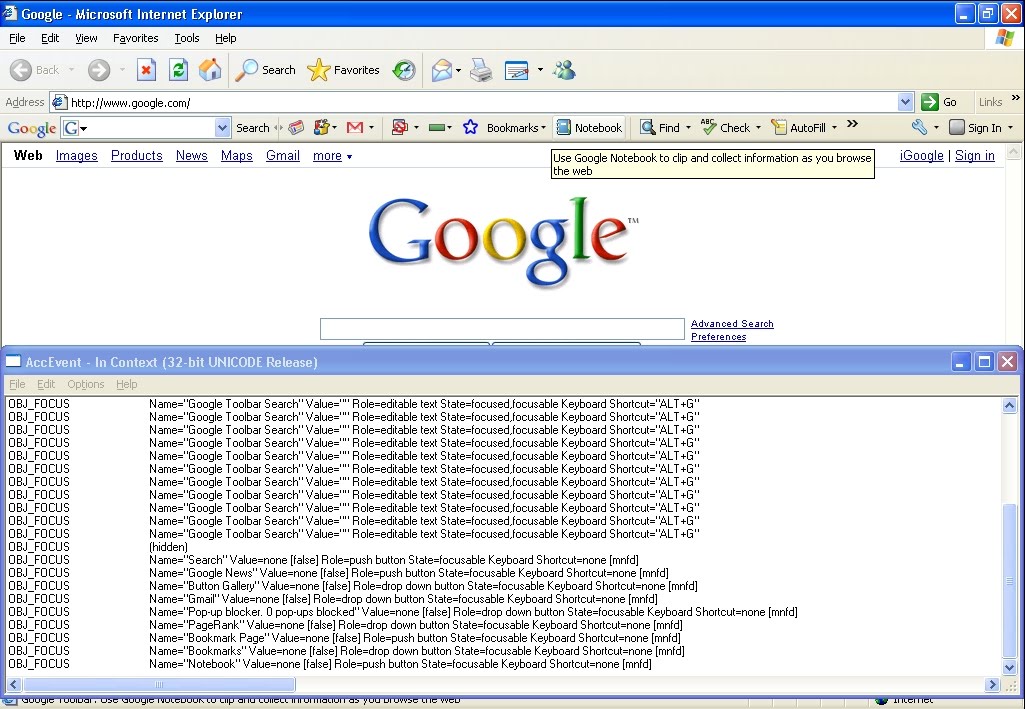Viewport: 1025px width, 709px height.
Task: Click the Refresh page icon
Action: 178,70
